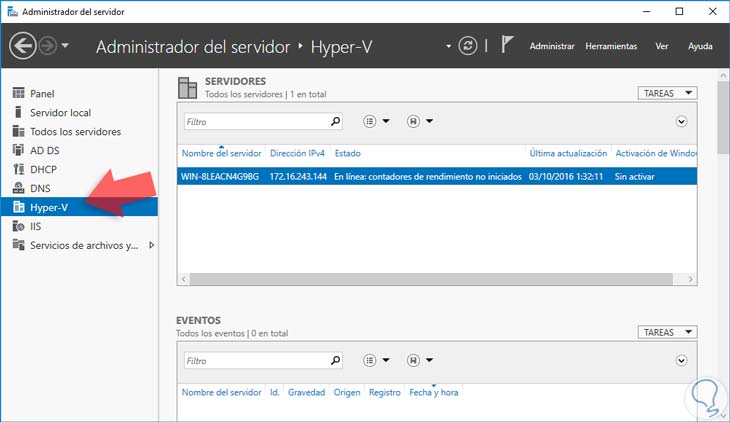The image size is (730, 422).
Task: Open the navigation history dropdown arrow
Action: 65,46
